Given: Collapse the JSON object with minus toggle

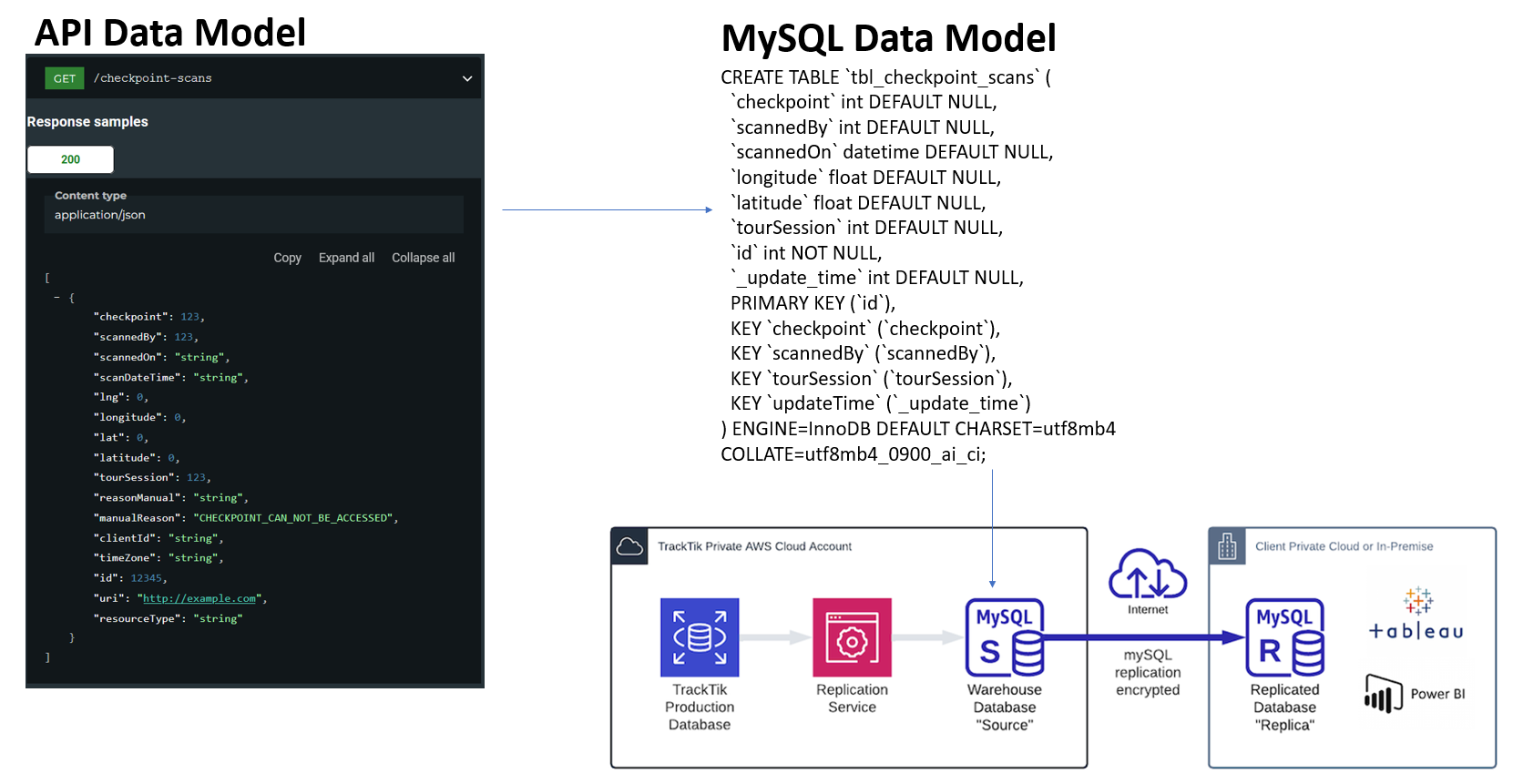Looking at the screenshot, I should point(57,298).
